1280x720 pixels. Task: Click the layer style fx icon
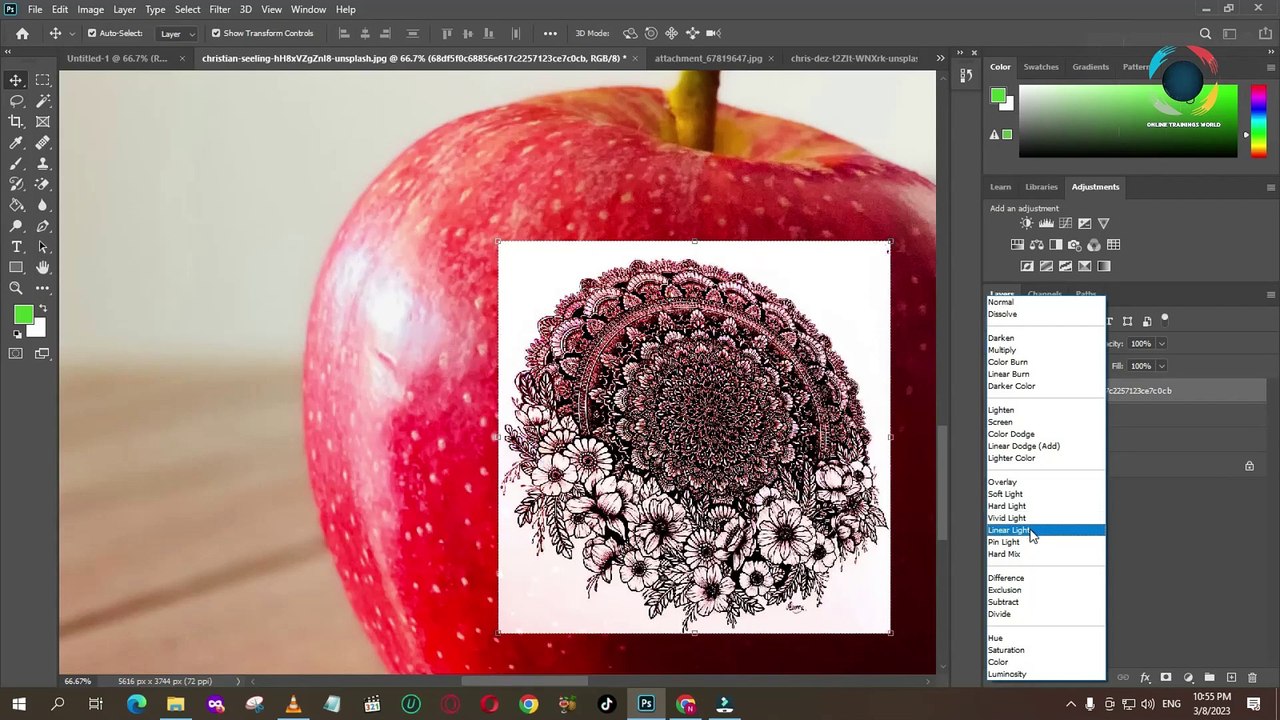pos(1145,678)
